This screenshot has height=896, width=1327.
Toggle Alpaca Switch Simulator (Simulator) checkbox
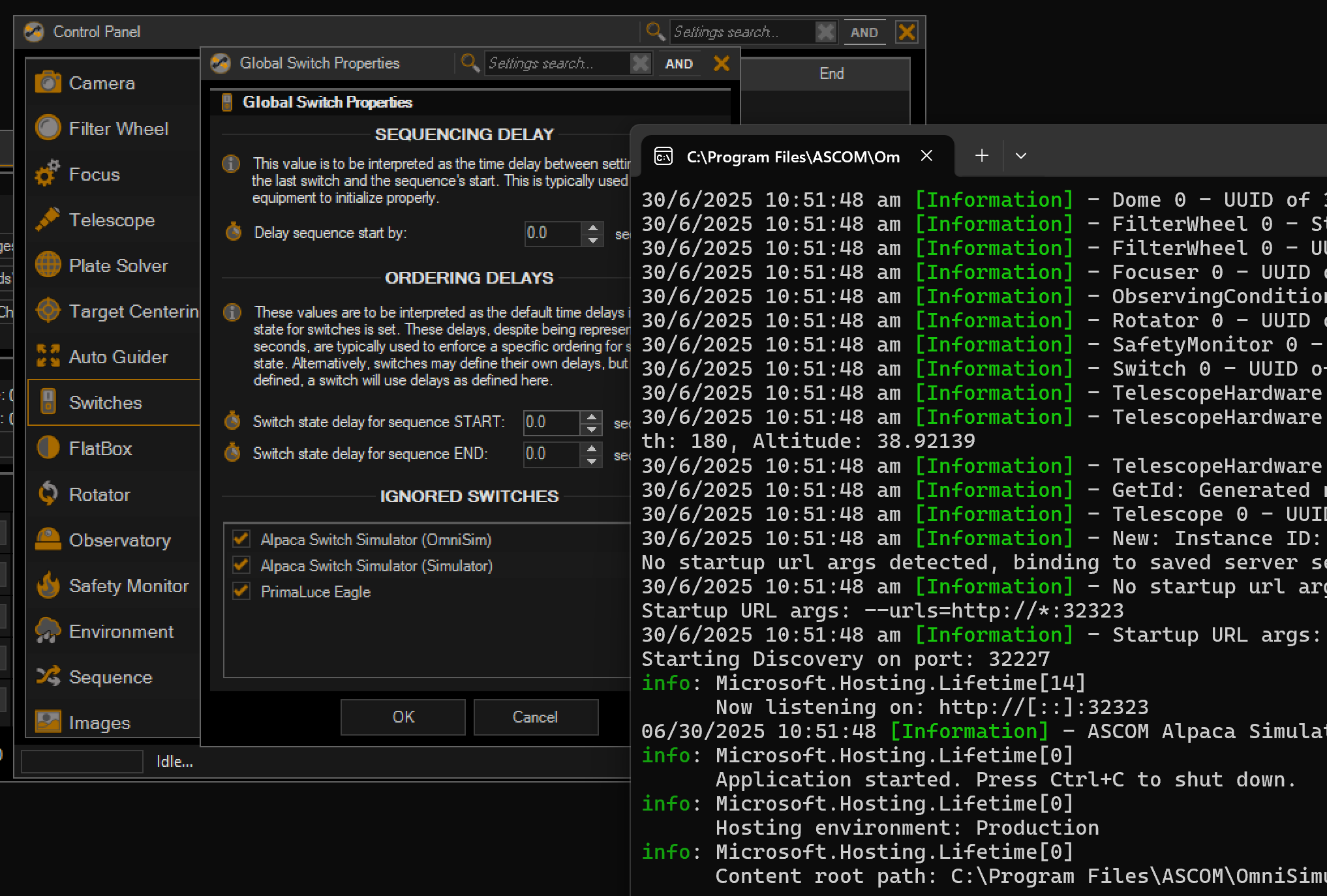[241, 565]
